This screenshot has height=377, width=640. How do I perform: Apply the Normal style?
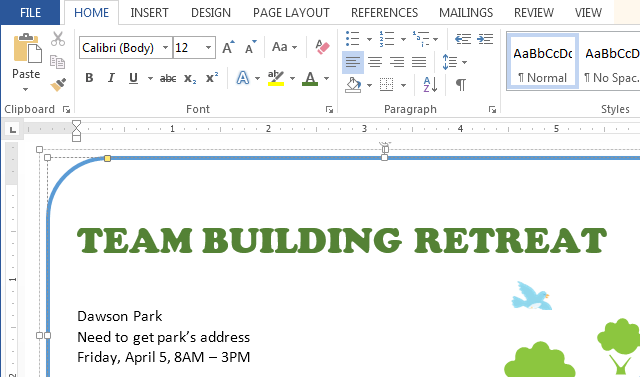(542, 62)
